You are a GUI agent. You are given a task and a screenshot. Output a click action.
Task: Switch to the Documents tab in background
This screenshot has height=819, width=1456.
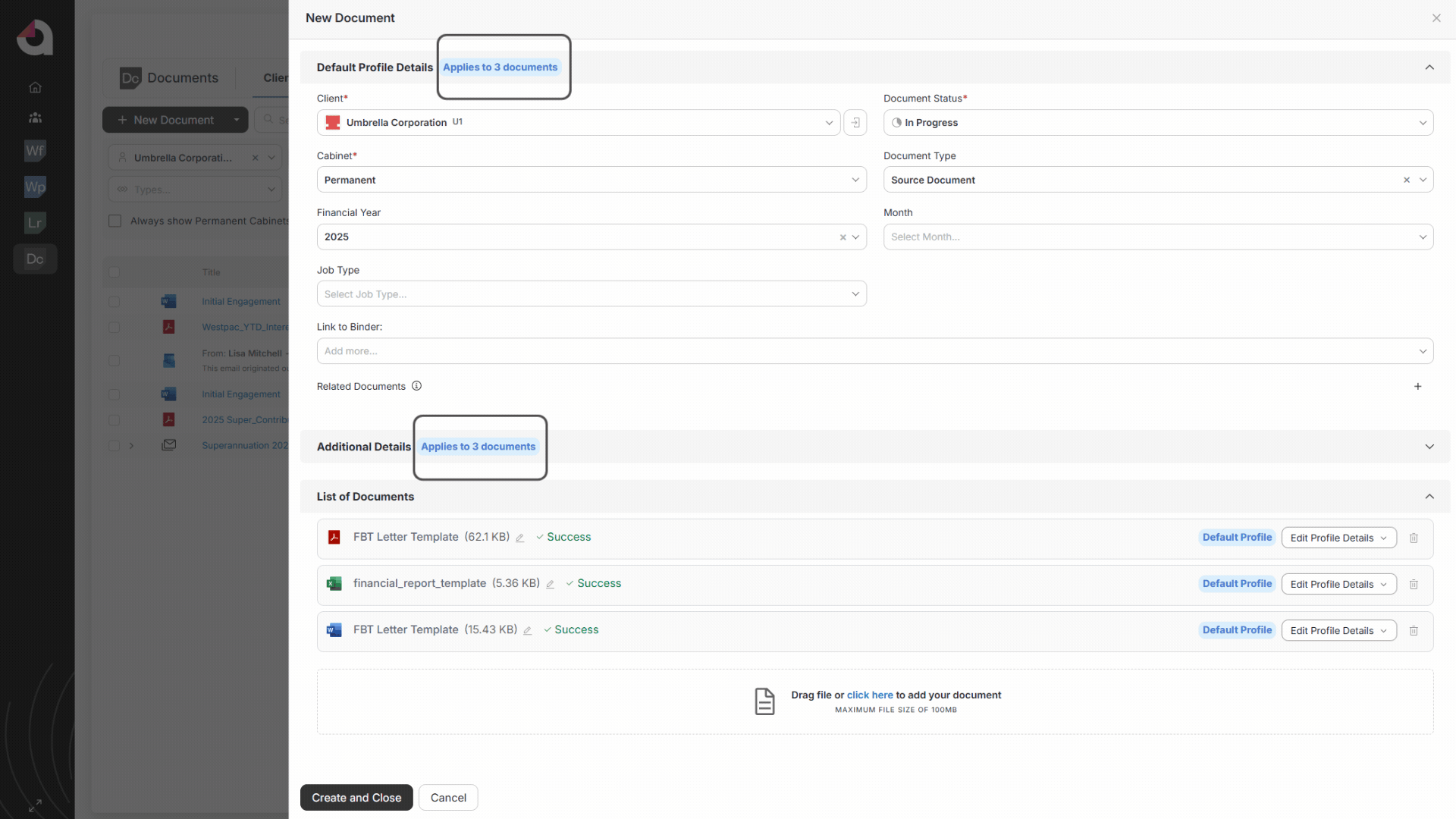tap(169, 78)
